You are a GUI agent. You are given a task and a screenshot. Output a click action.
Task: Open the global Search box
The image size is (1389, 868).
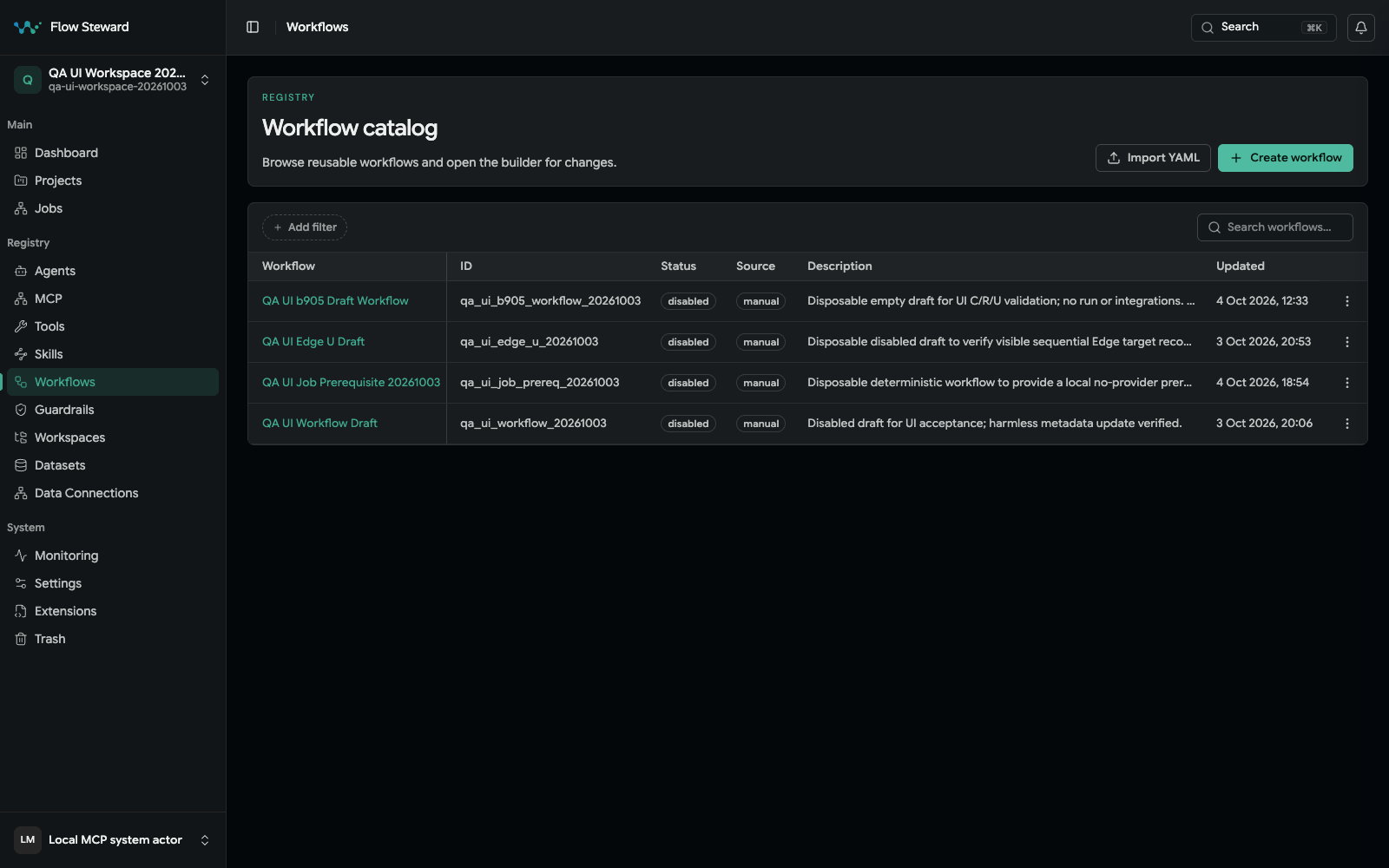click(x=1263, y=27)
